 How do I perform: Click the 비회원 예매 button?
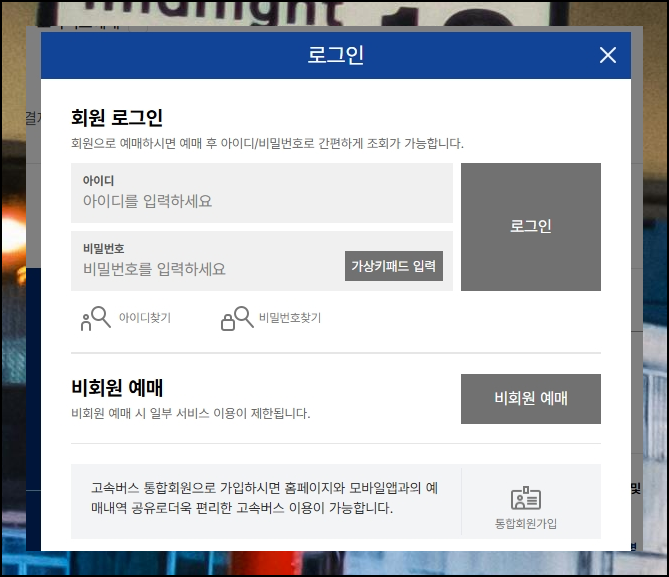click(x=531, y=399)
